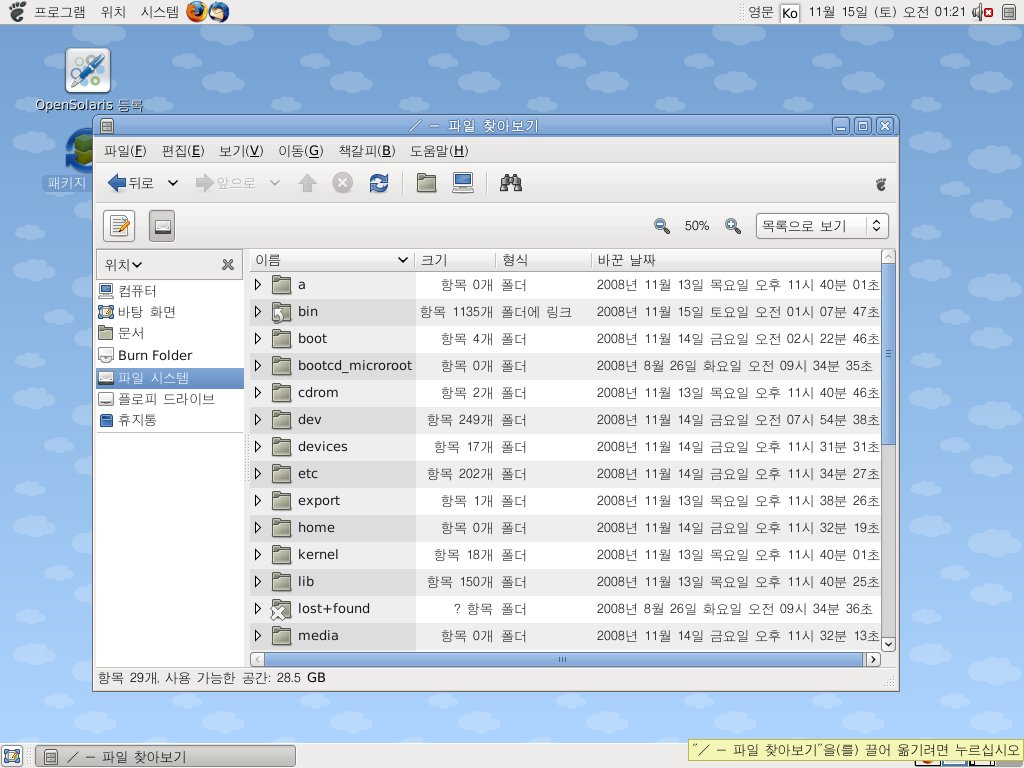
Task: Click the stop loading icon
Action: click(x=342, y=183)
